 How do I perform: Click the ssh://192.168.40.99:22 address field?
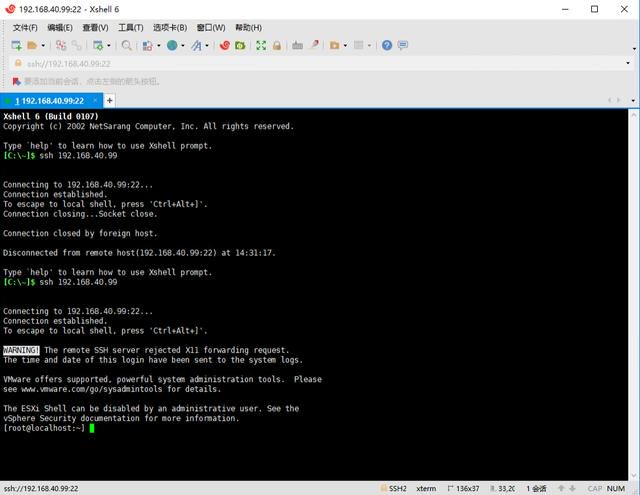(x=322, y=64)
